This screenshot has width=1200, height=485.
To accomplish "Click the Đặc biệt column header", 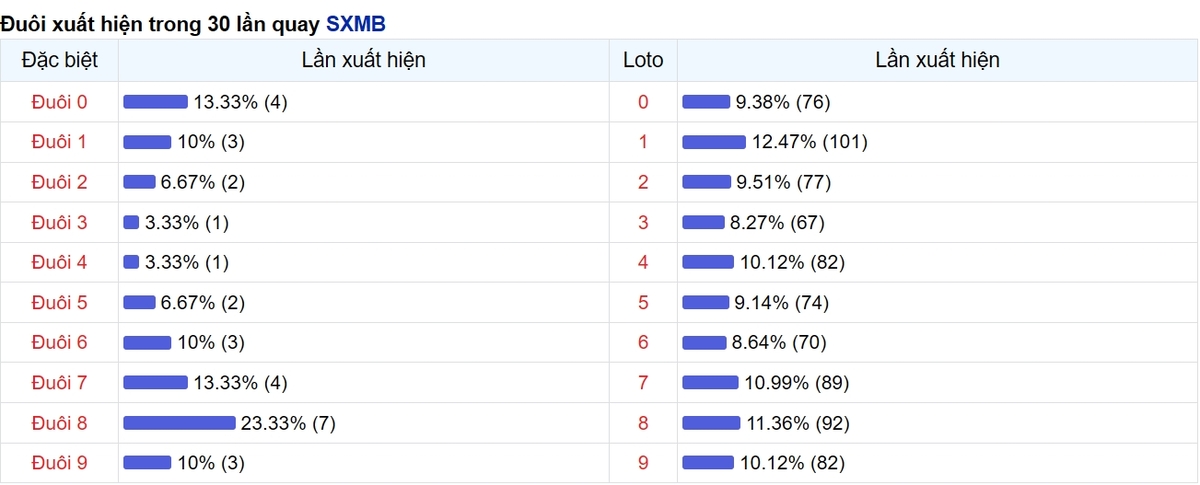I will tap(59, 60).
